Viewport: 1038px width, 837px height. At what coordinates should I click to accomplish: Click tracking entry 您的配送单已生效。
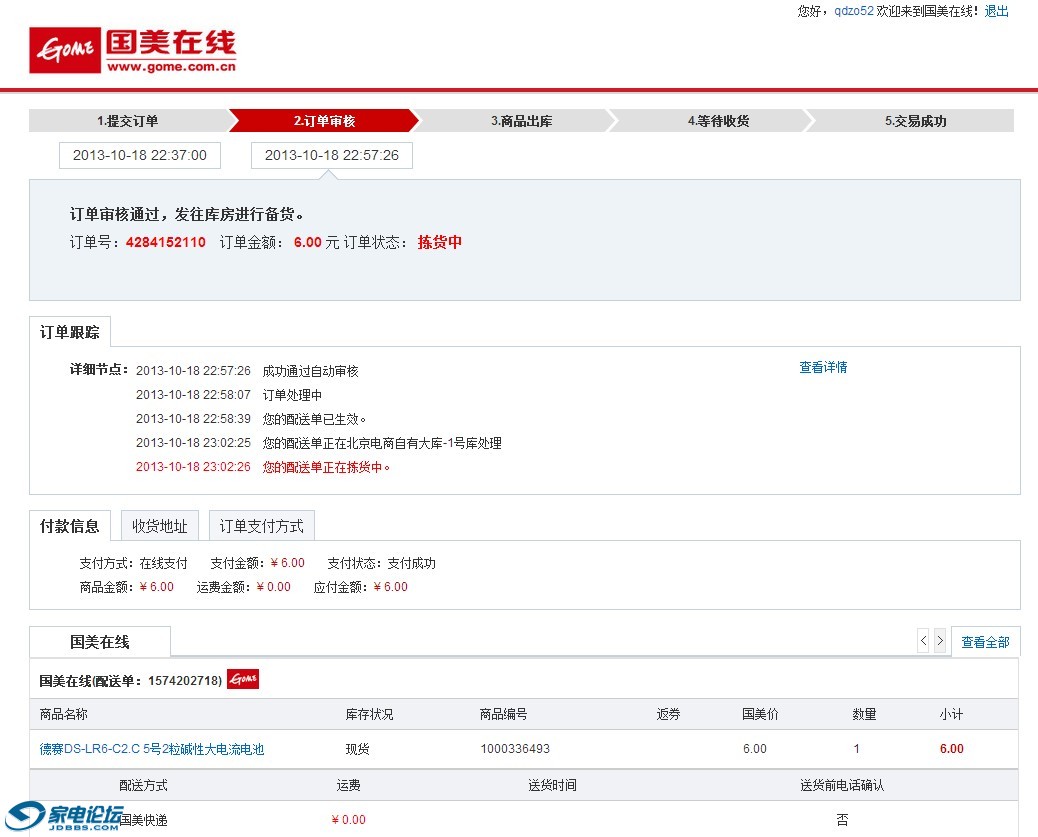(314, 419)
